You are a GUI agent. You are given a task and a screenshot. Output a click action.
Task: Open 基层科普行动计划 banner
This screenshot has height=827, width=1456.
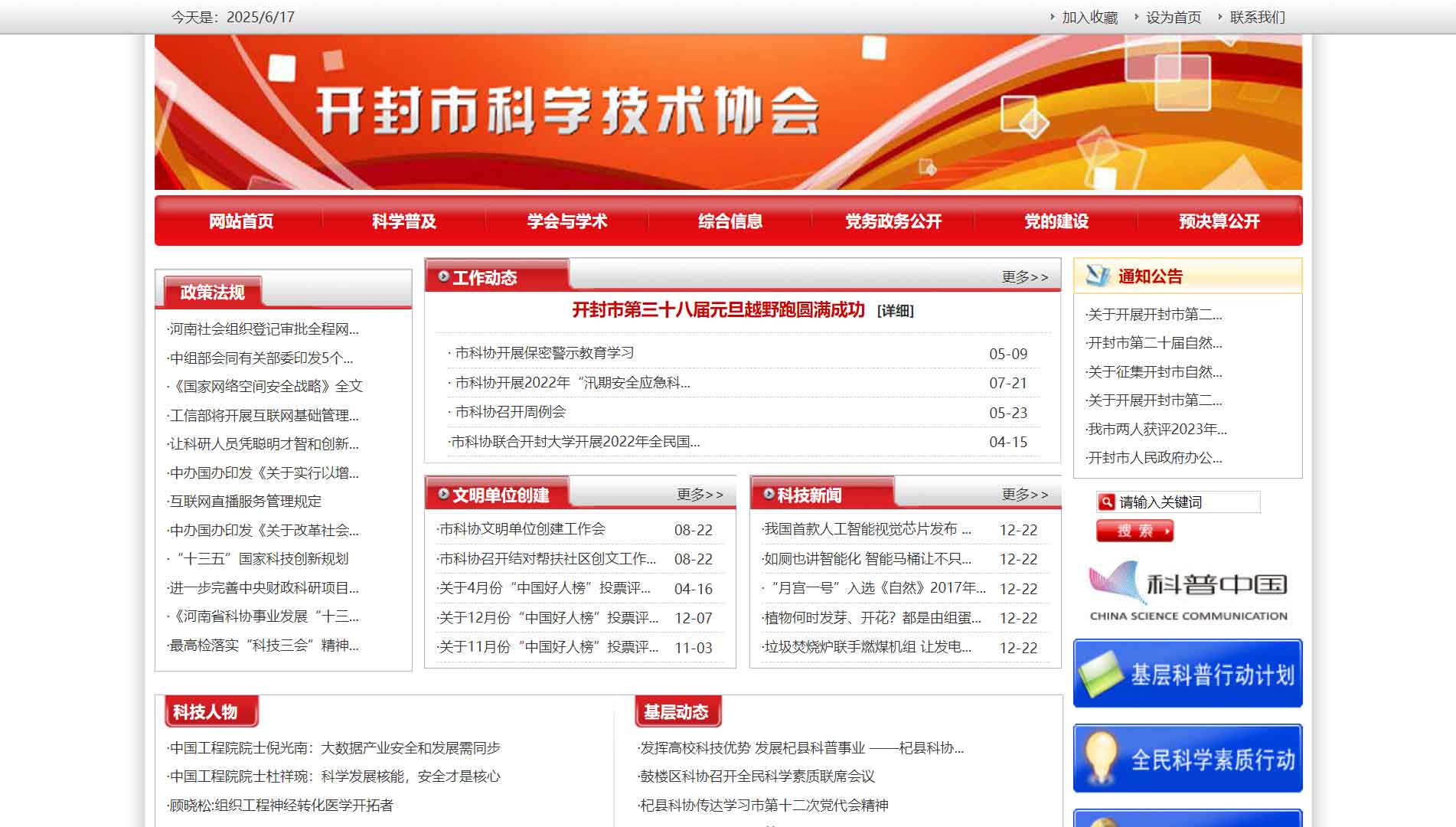point(1188,673)
